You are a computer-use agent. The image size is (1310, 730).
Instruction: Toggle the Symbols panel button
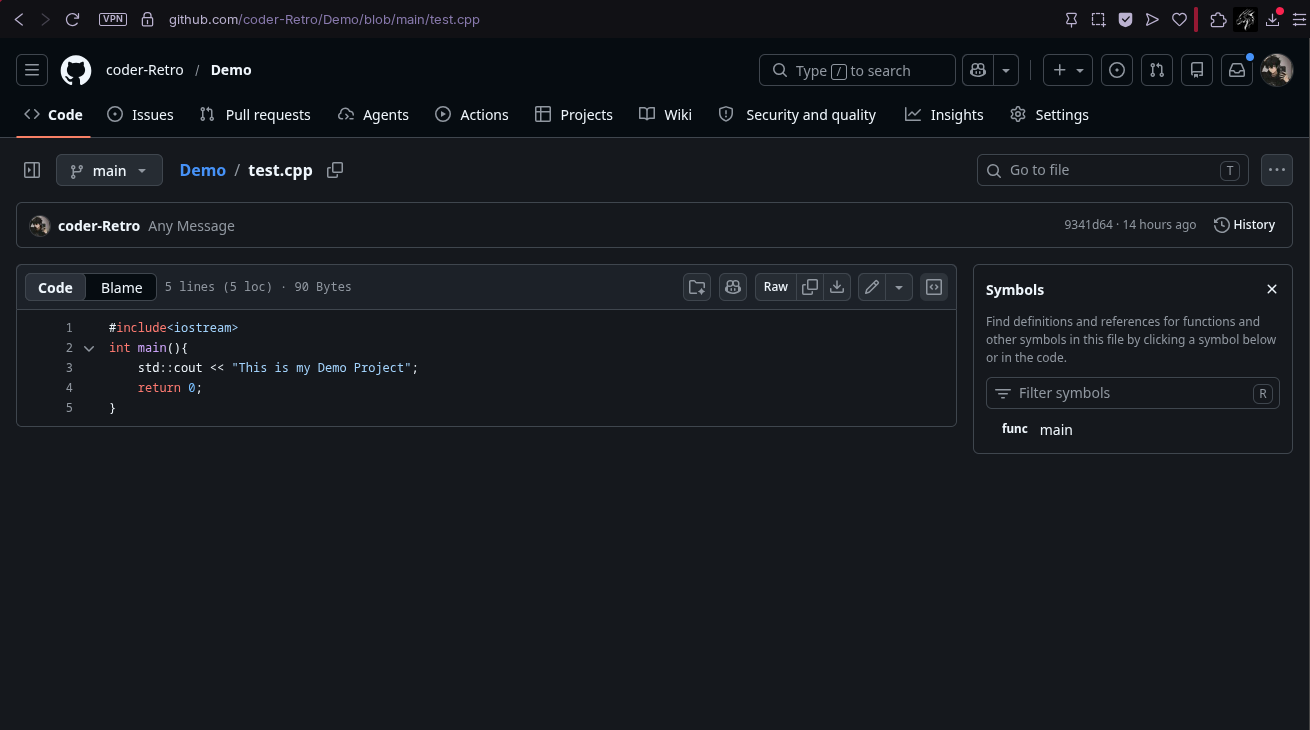[x=934, y=287]
